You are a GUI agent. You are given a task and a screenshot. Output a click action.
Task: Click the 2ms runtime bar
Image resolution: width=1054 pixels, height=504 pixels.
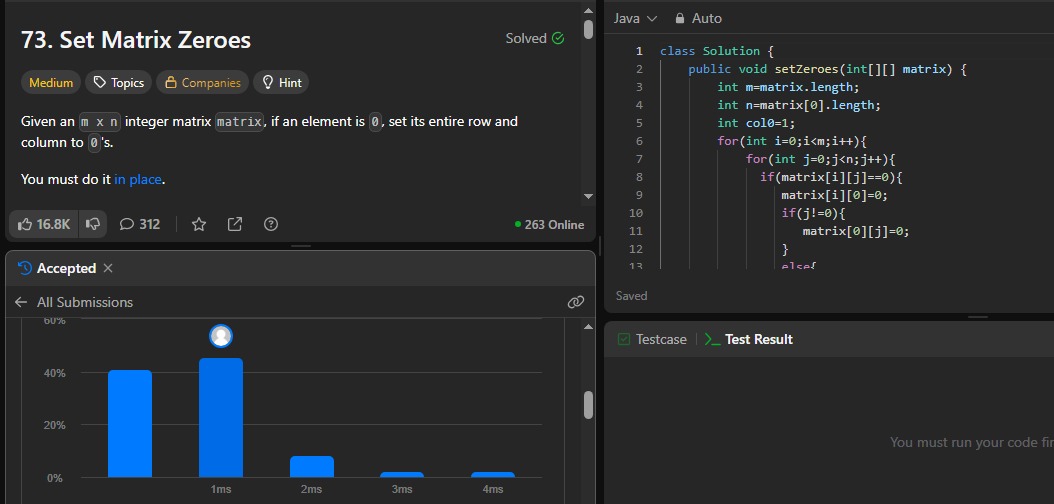click(312, 467)
